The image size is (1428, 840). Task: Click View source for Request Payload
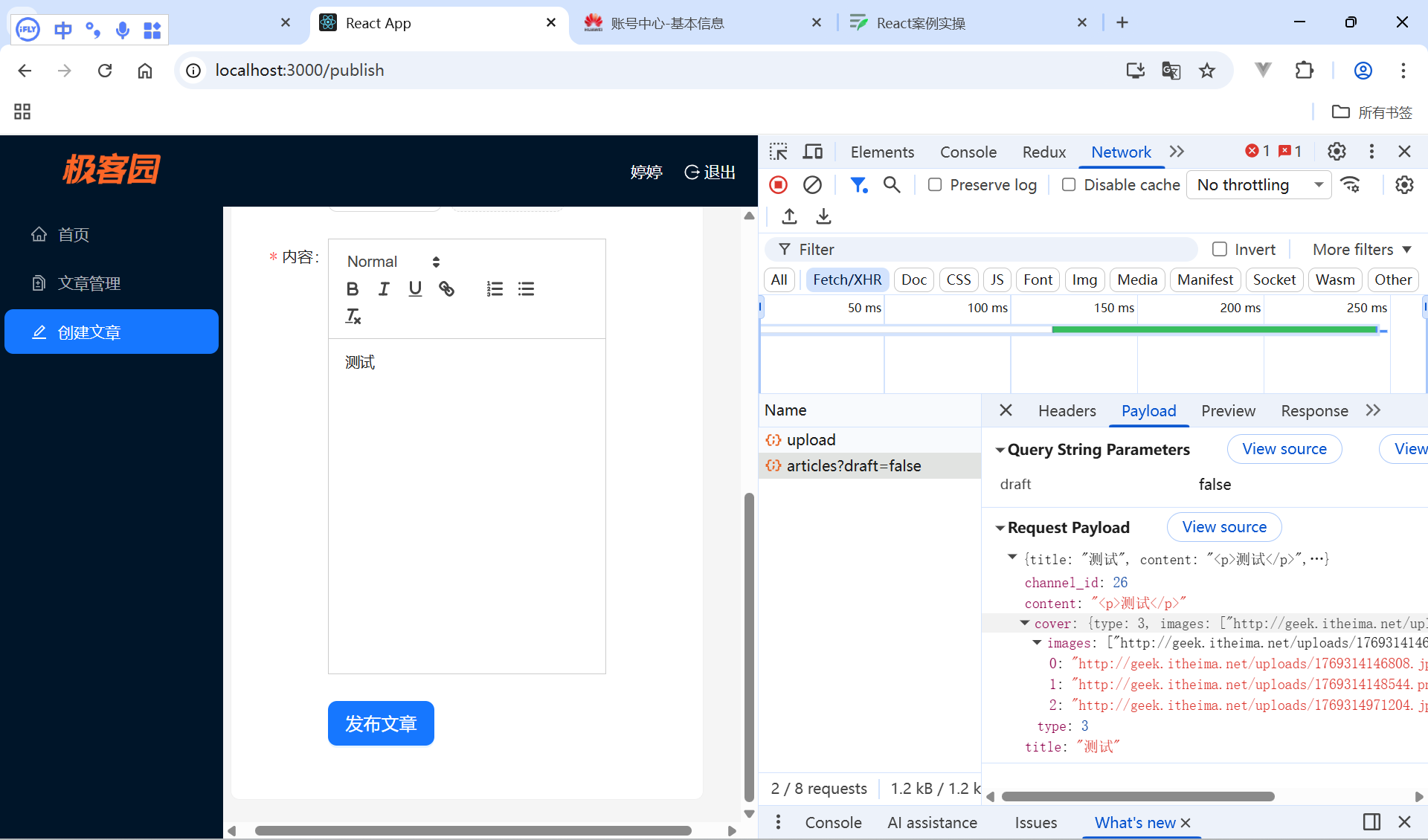point(1223,527)
